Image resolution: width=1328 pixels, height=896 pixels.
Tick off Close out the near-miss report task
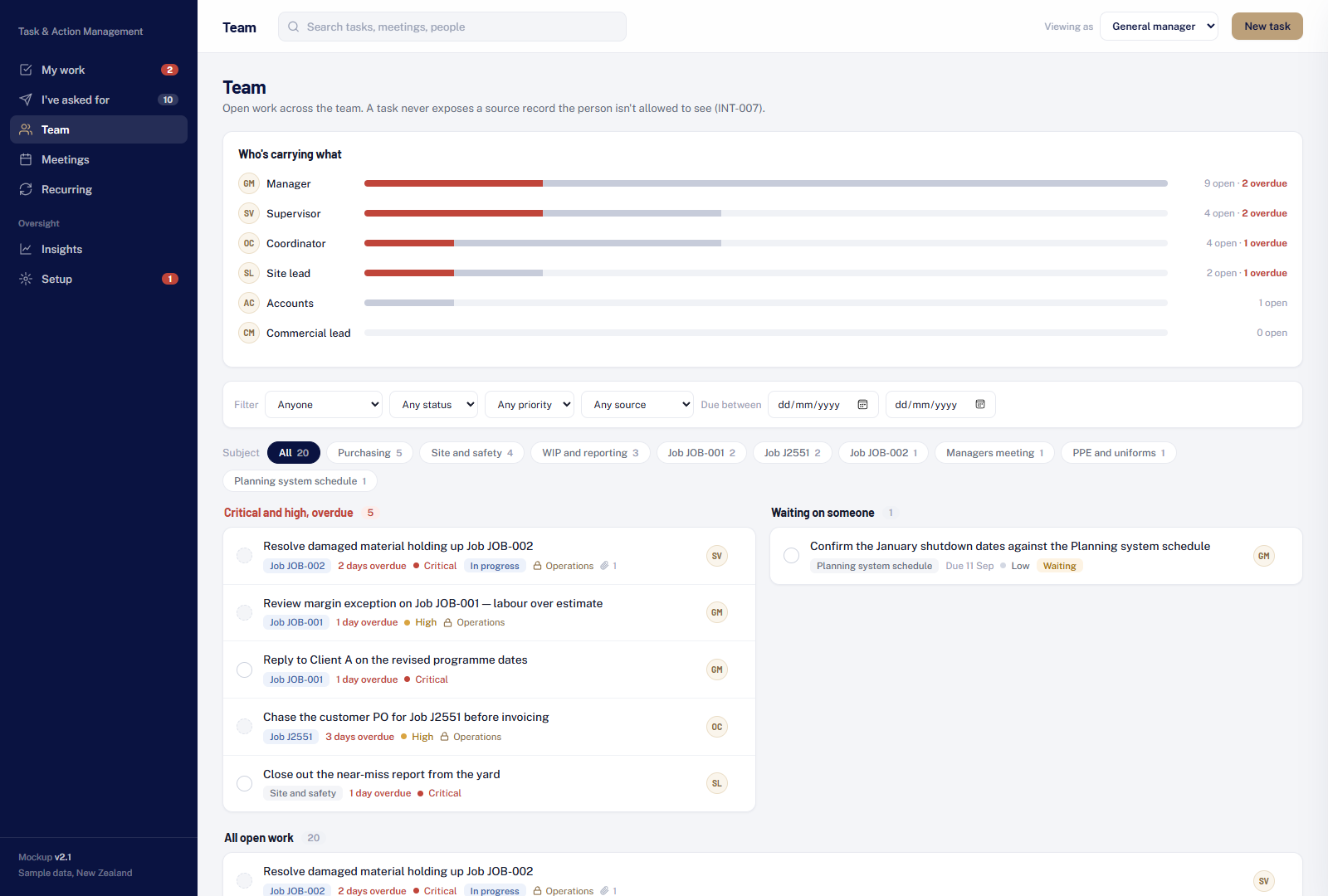point(244,783)
